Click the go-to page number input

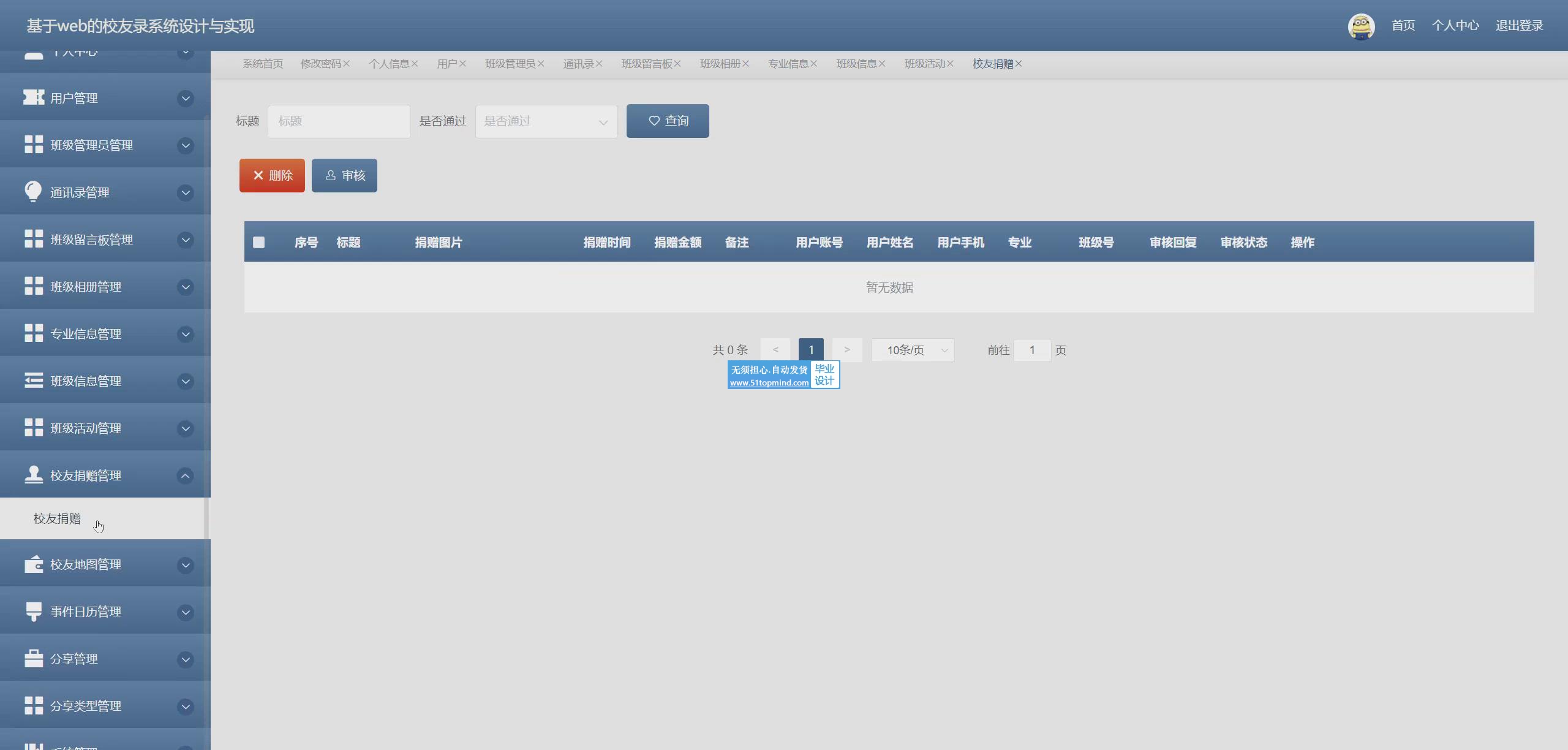[1032, 350]
